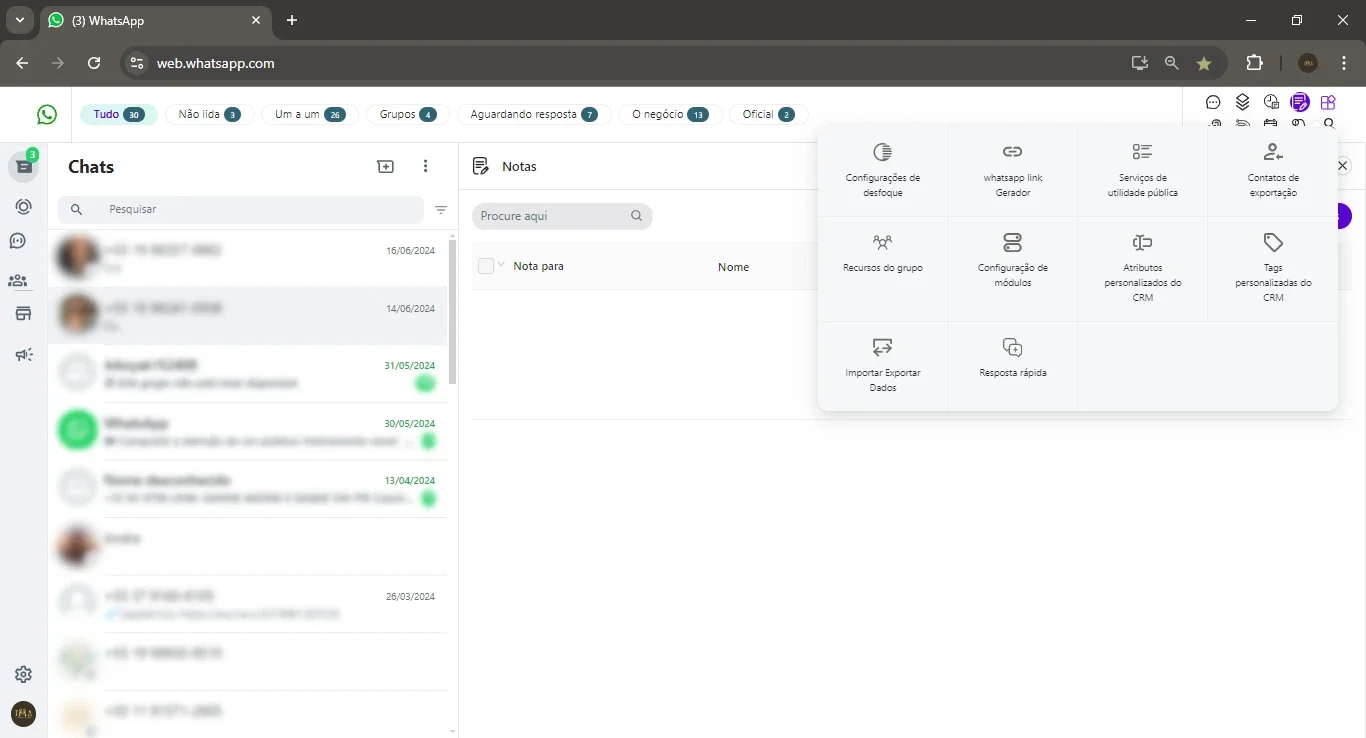This screenshot has height=738, width=1366.
Task: Open Settings gear in left sidebar
Action: point(24,675)
